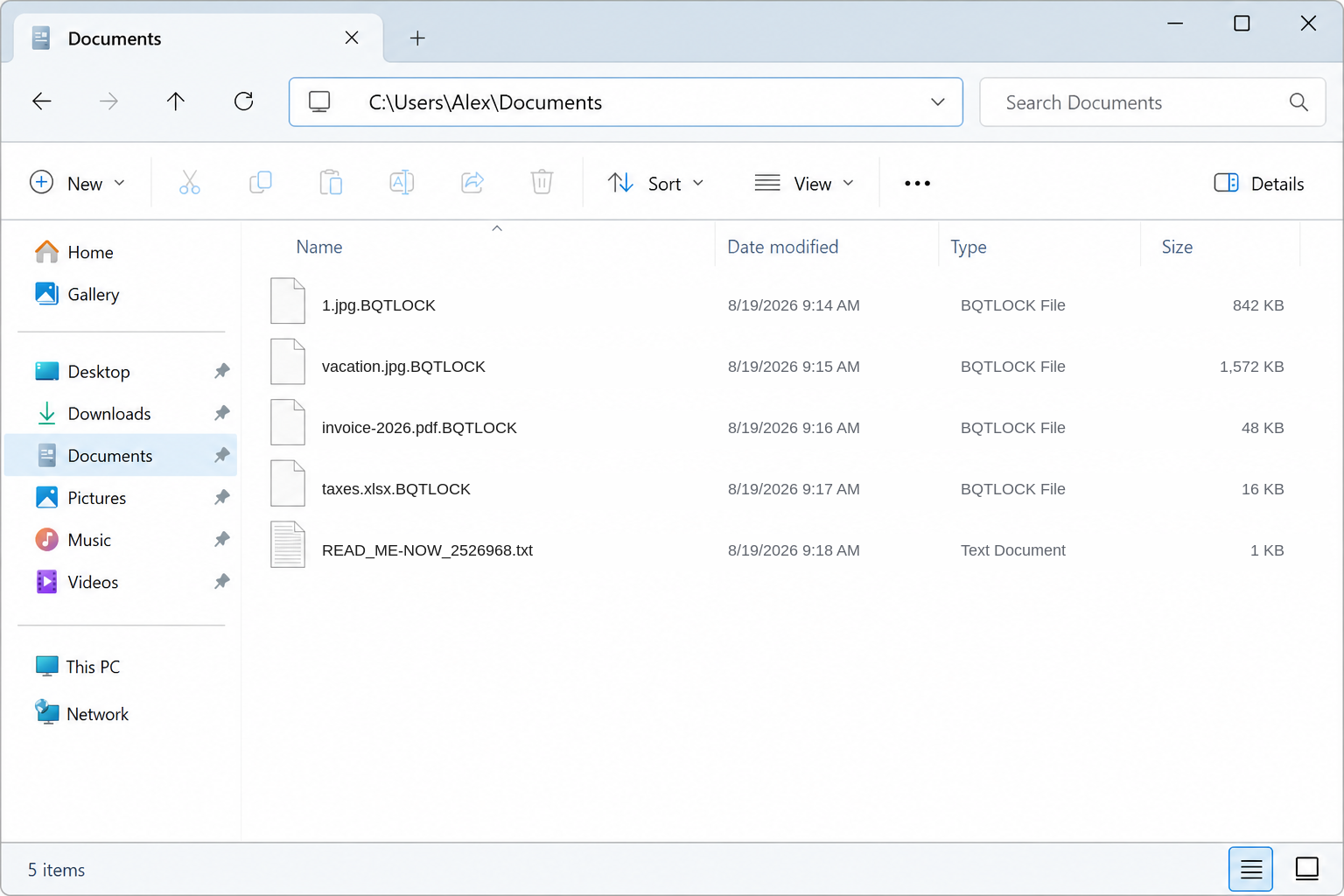Screen dimensions: 1344x896
Task: Select the file name invoice-2026.pdf.BQTLOCK
Action: click(x=419, y=428)
